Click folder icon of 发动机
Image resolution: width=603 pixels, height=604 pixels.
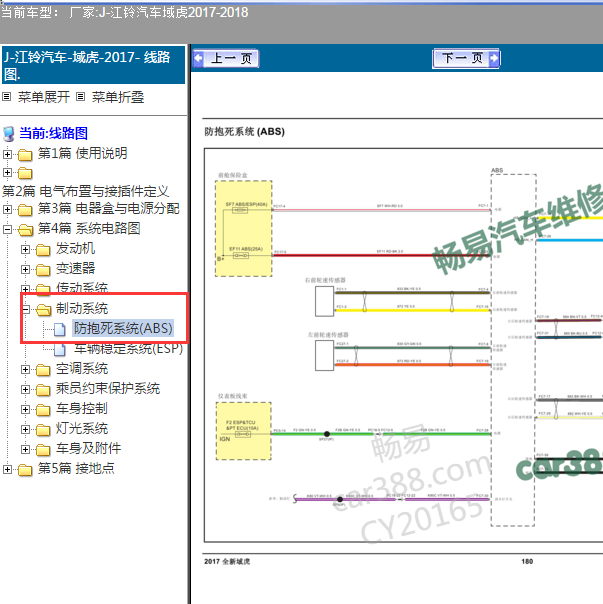tap(43, 250)
